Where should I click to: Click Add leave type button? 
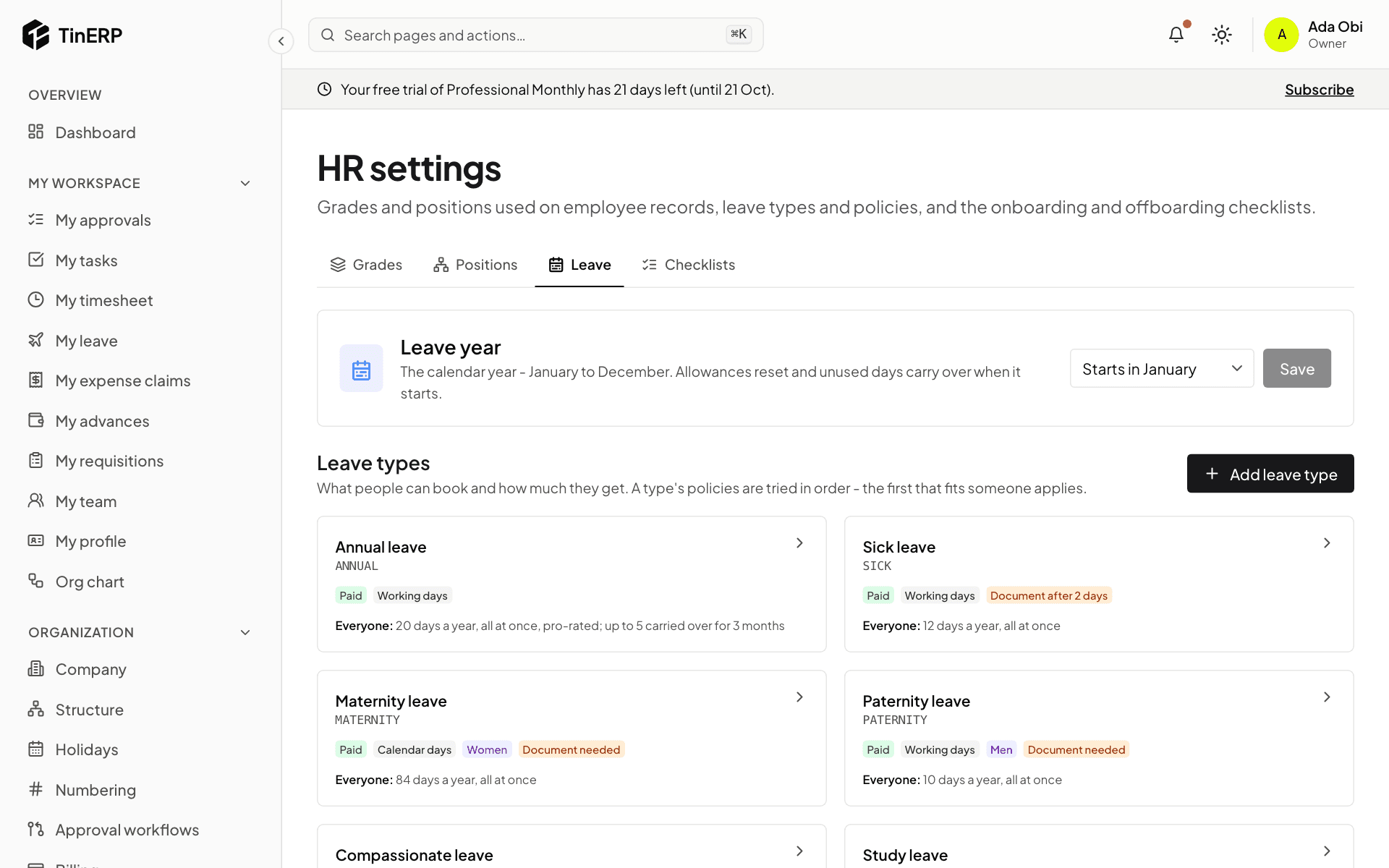[1270, 474]
